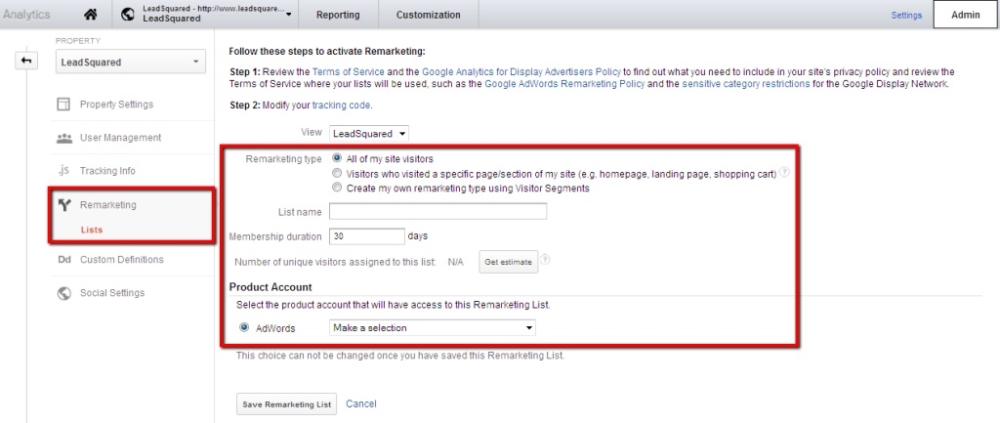Open the tracking code link

341,105
